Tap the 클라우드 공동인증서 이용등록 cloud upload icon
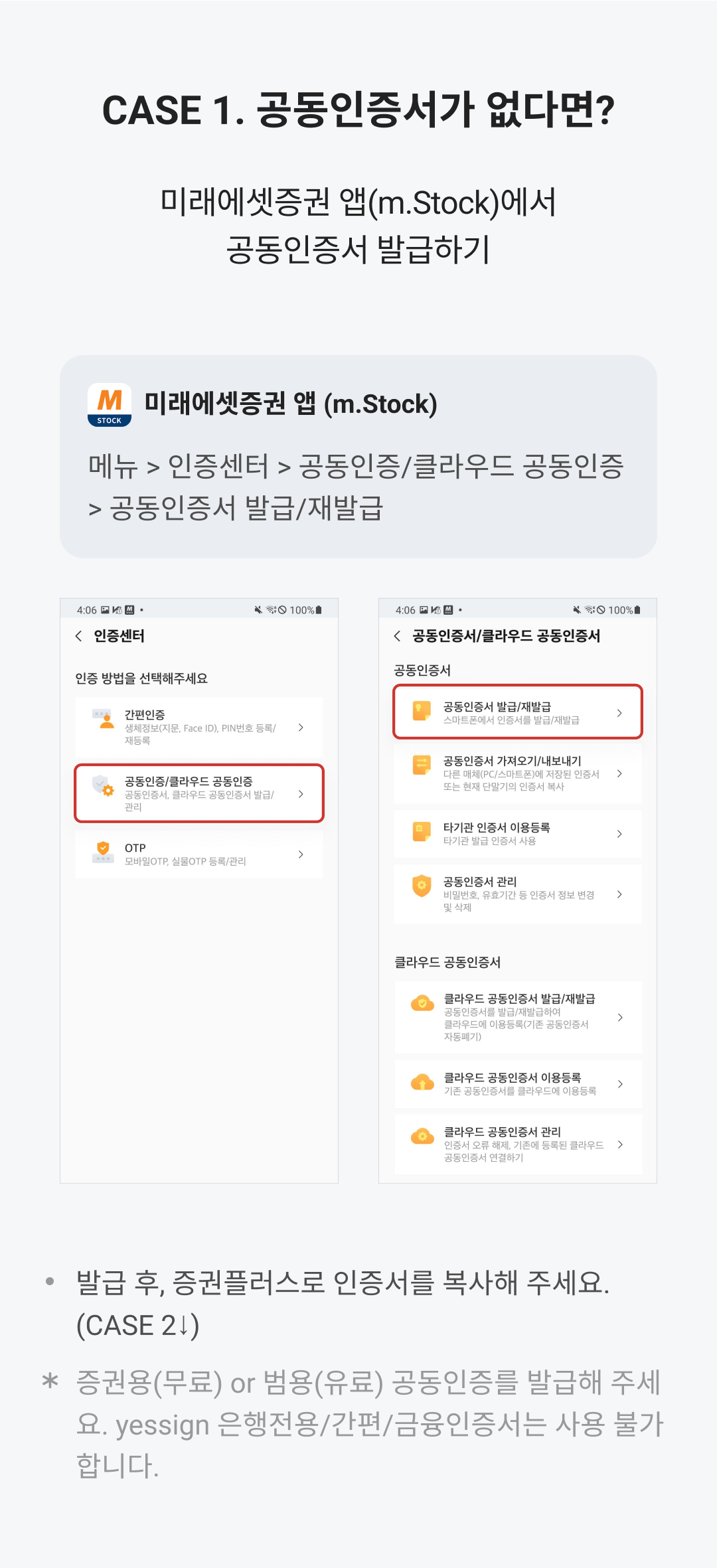717x1568 pixels. (422, 1083)
